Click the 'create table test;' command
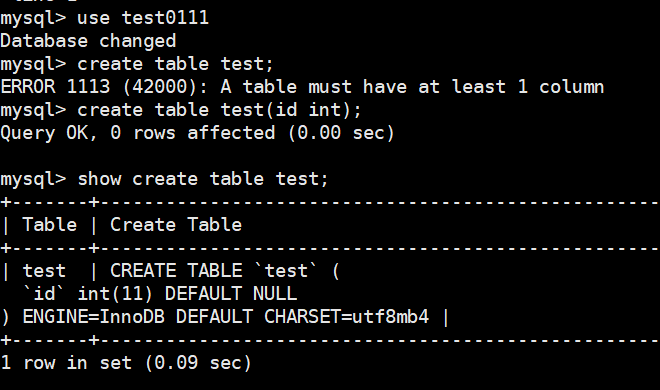This screenshot has height=390, width=660. click(176, 64)
